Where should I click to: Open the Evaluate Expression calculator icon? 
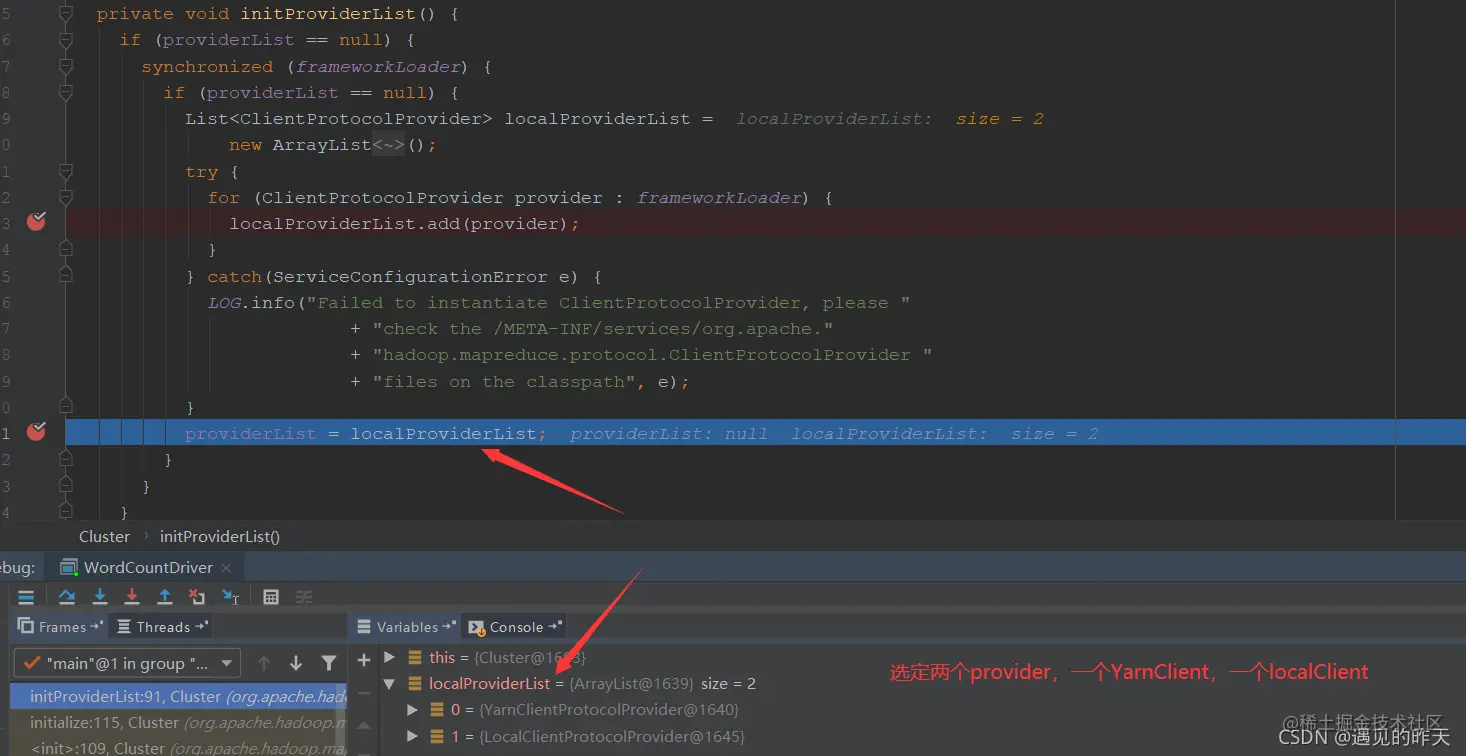pyautogui.click(x=271, y=597)
